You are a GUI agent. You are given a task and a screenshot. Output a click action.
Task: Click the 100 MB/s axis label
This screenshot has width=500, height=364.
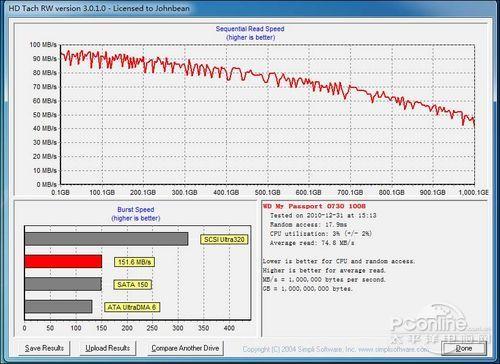[x=43, y=45]
